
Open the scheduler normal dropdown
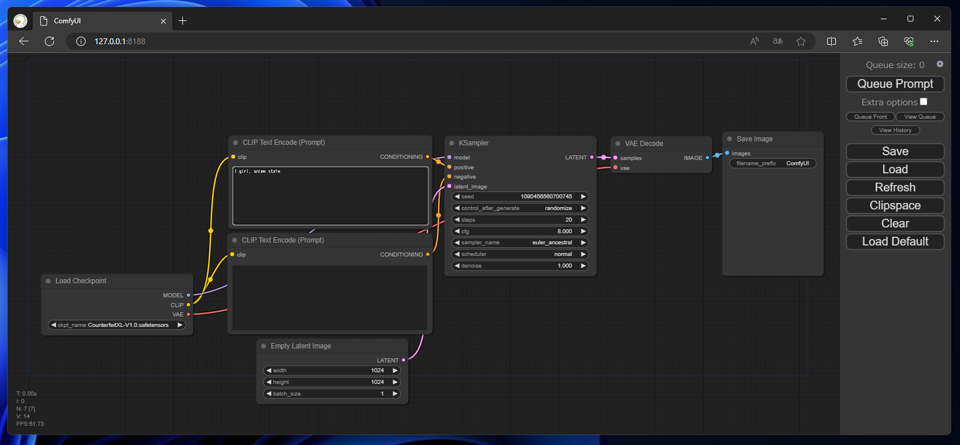click(520, 254)
